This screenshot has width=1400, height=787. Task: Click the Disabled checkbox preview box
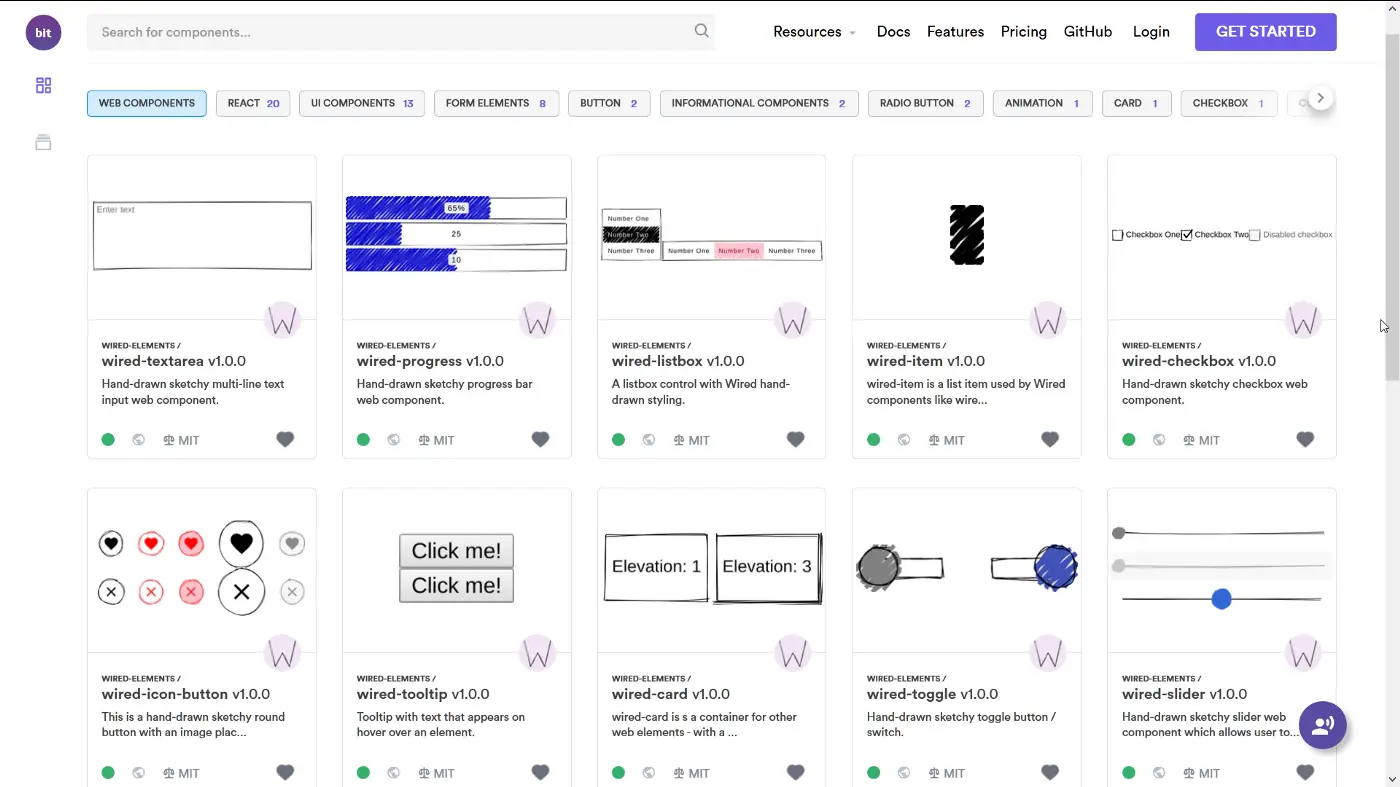click(1254, 235)
